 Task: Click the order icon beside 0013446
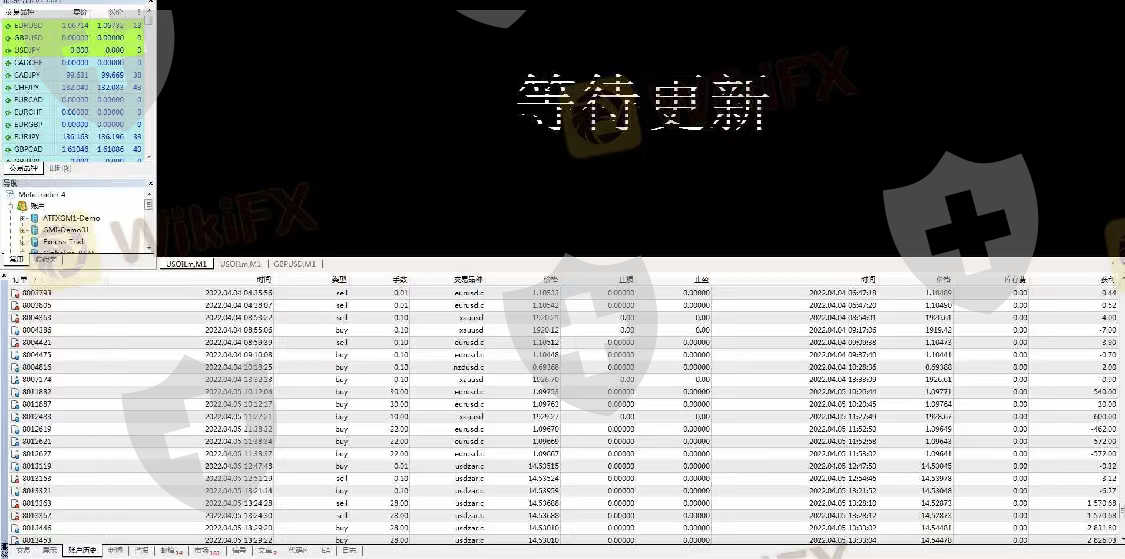tap(15, 527)
